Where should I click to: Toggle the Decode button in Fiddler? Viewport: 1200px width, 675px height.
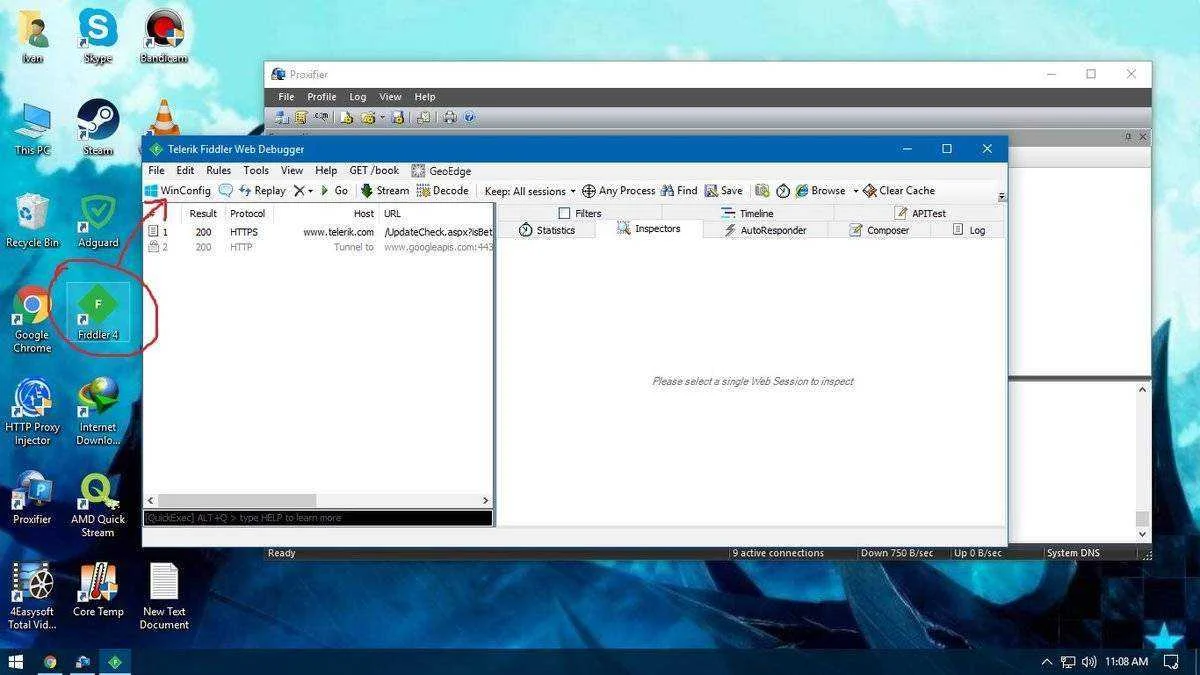(443, 190)
